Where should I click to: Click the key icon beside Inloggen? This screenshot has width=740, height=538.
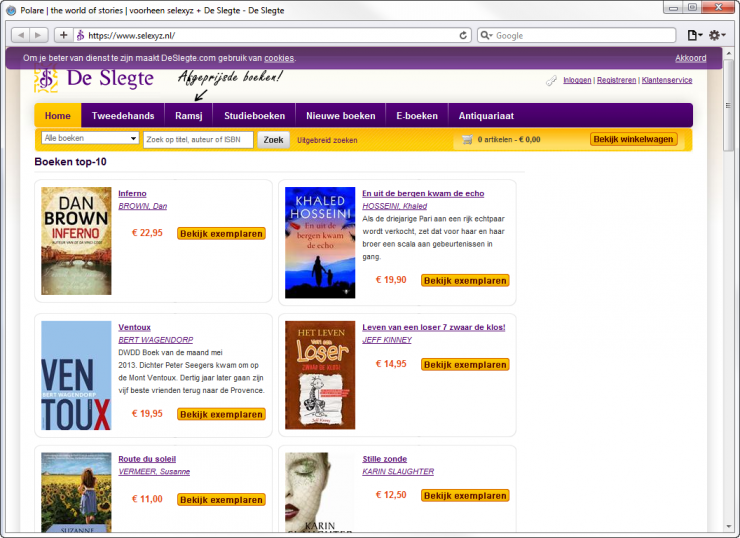click(551, 81)
